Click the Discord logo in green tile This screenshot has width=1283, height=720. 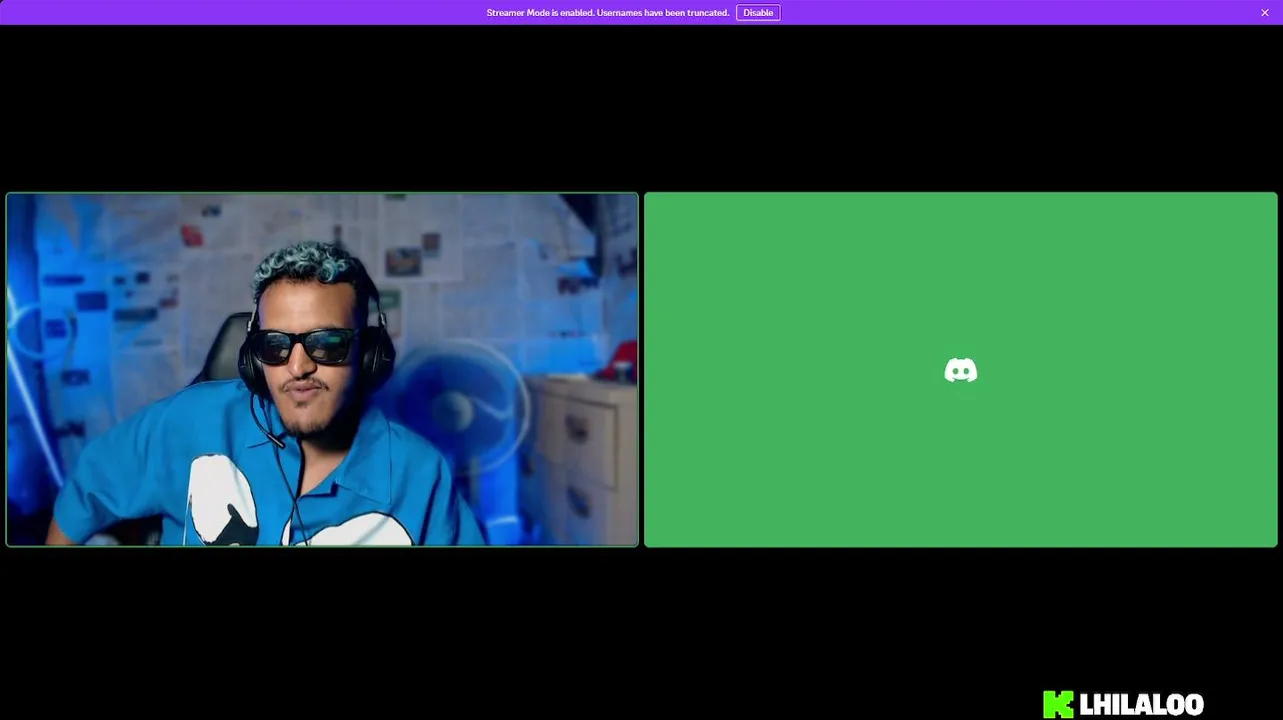[960, 371]
